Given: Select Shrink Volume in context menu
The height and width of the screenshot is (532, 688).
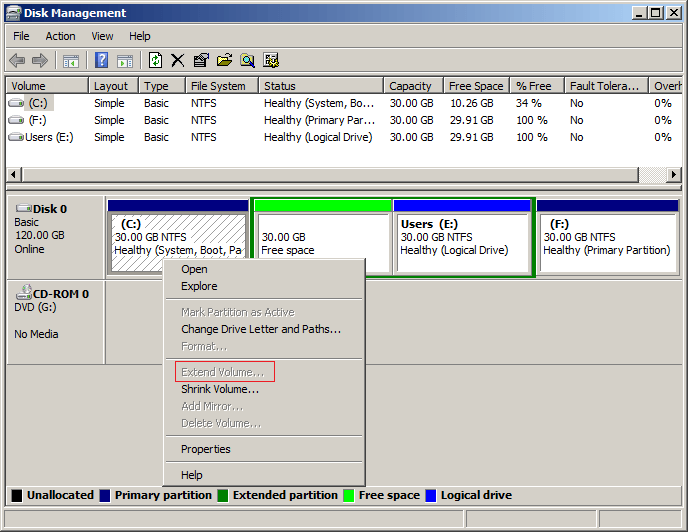Looking at the screenshot, I should [219, 389].
